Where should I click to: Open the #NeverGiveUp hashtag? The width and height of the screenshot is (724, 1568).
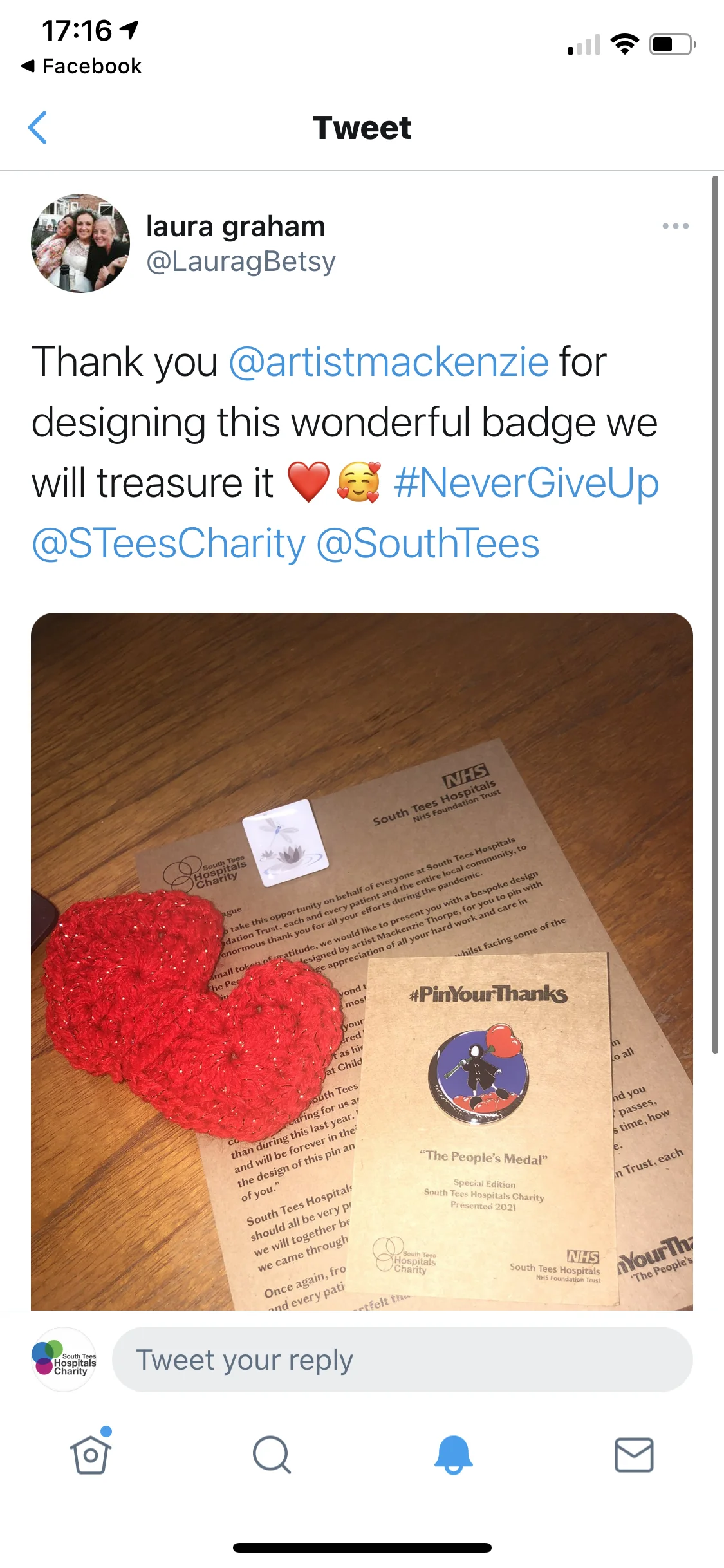(526, 483)
